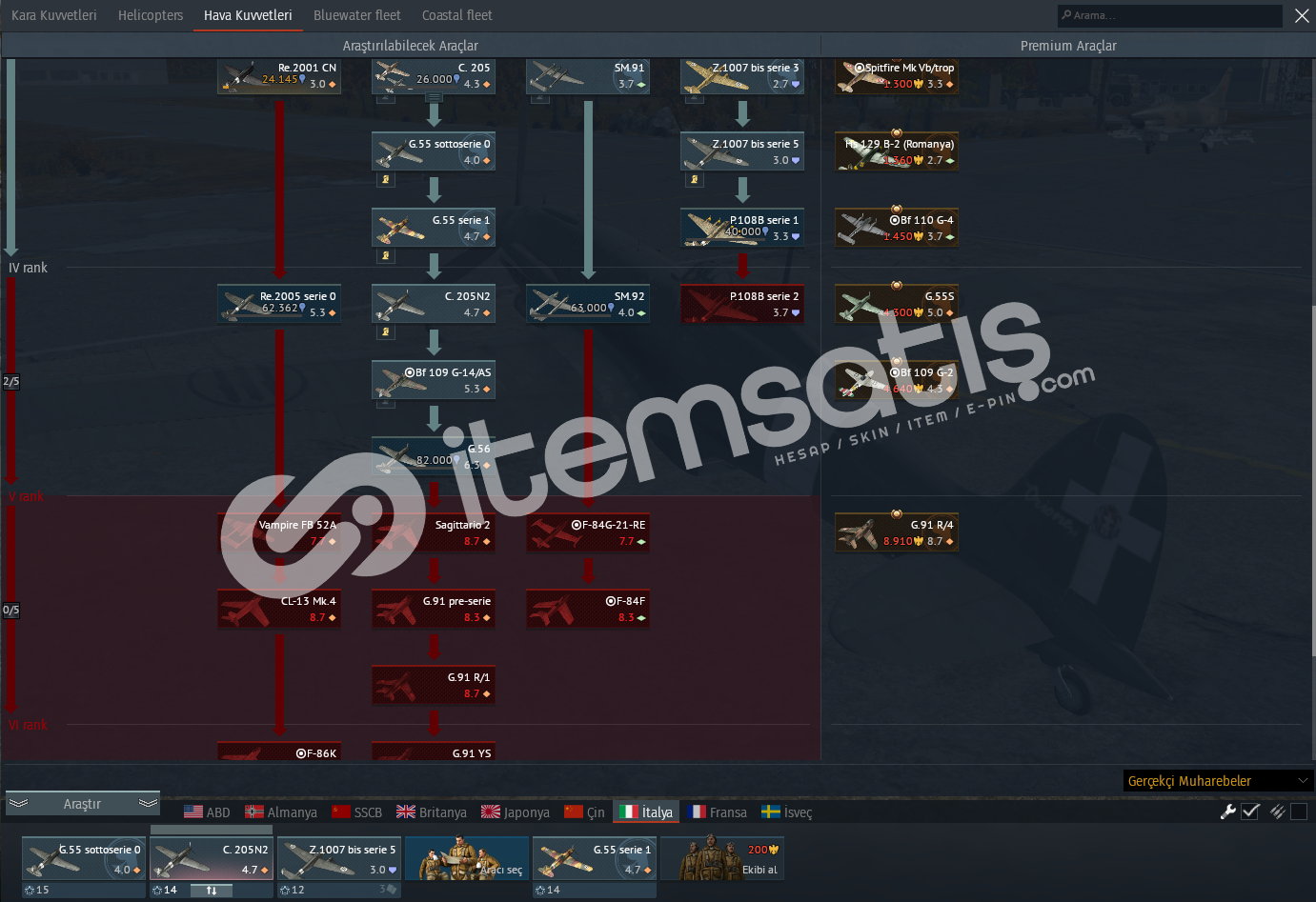Expand Araştır panel with left chevron
Image resolution: width=1316 pixels, height=902 pixels.
[x=18, y=804]
